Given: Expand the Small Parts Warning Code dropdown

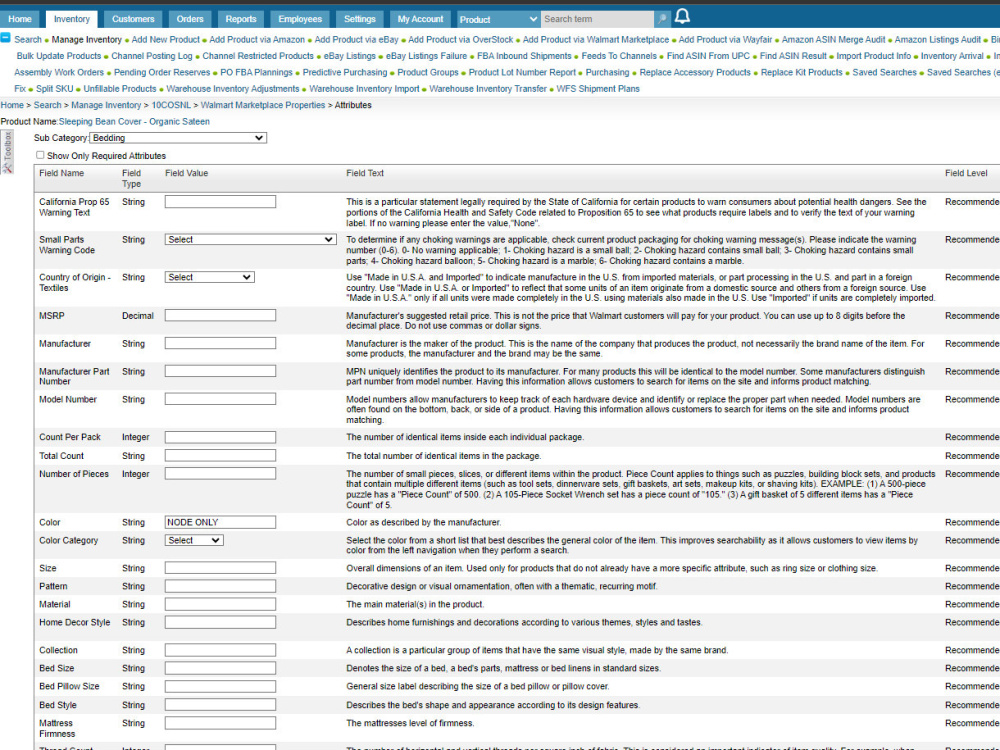Looking at the screenshot, I should click(250, 240).
